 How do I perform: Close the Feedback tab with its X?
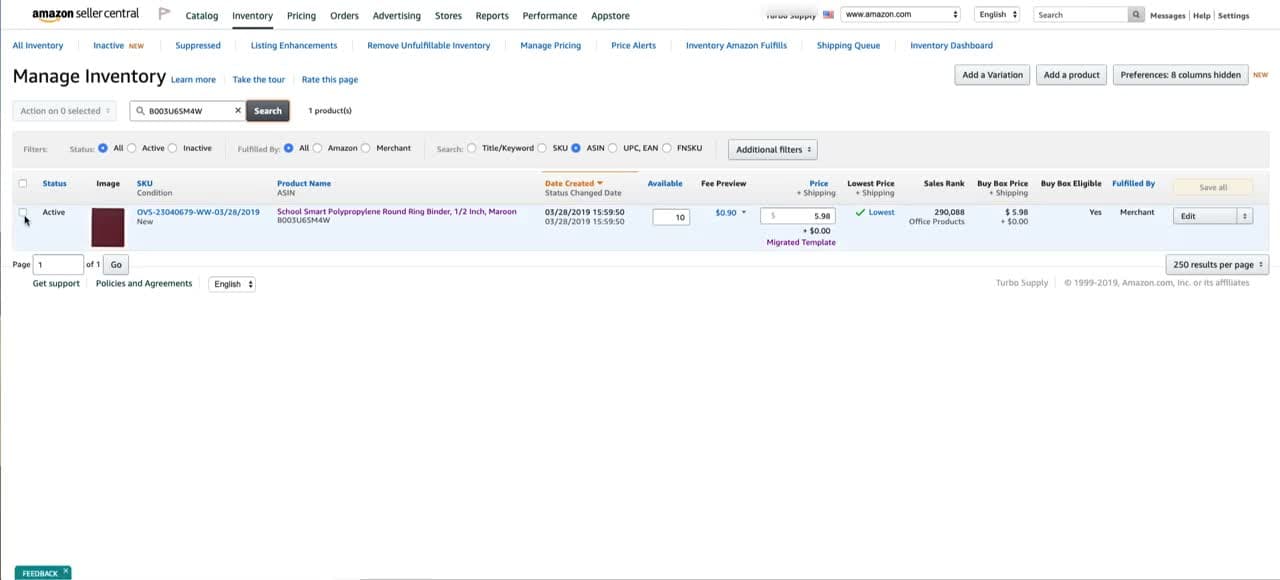(x=66, y=572)
